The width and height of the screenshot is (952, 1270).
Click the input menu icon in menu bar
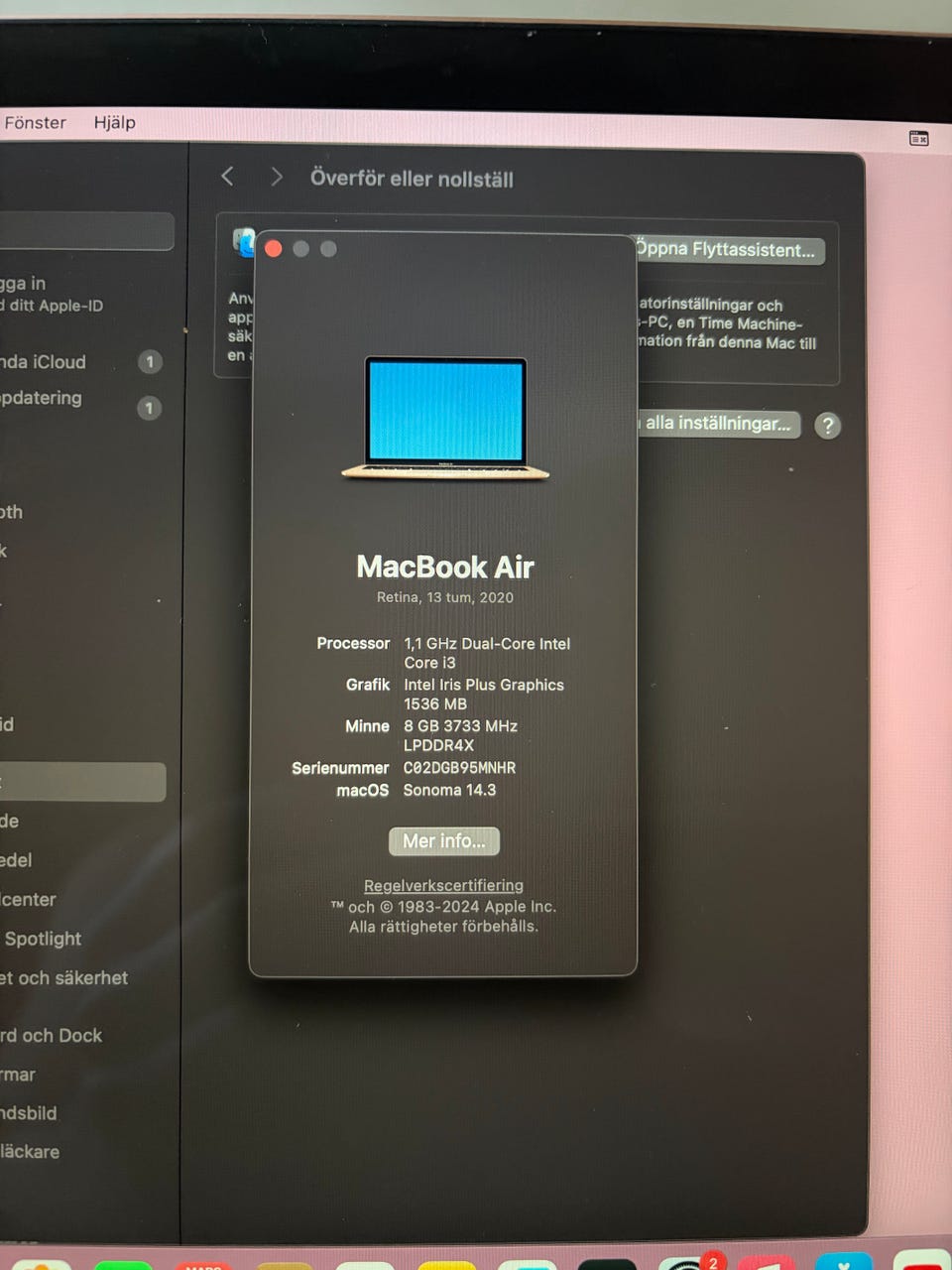tap(918, 138)
